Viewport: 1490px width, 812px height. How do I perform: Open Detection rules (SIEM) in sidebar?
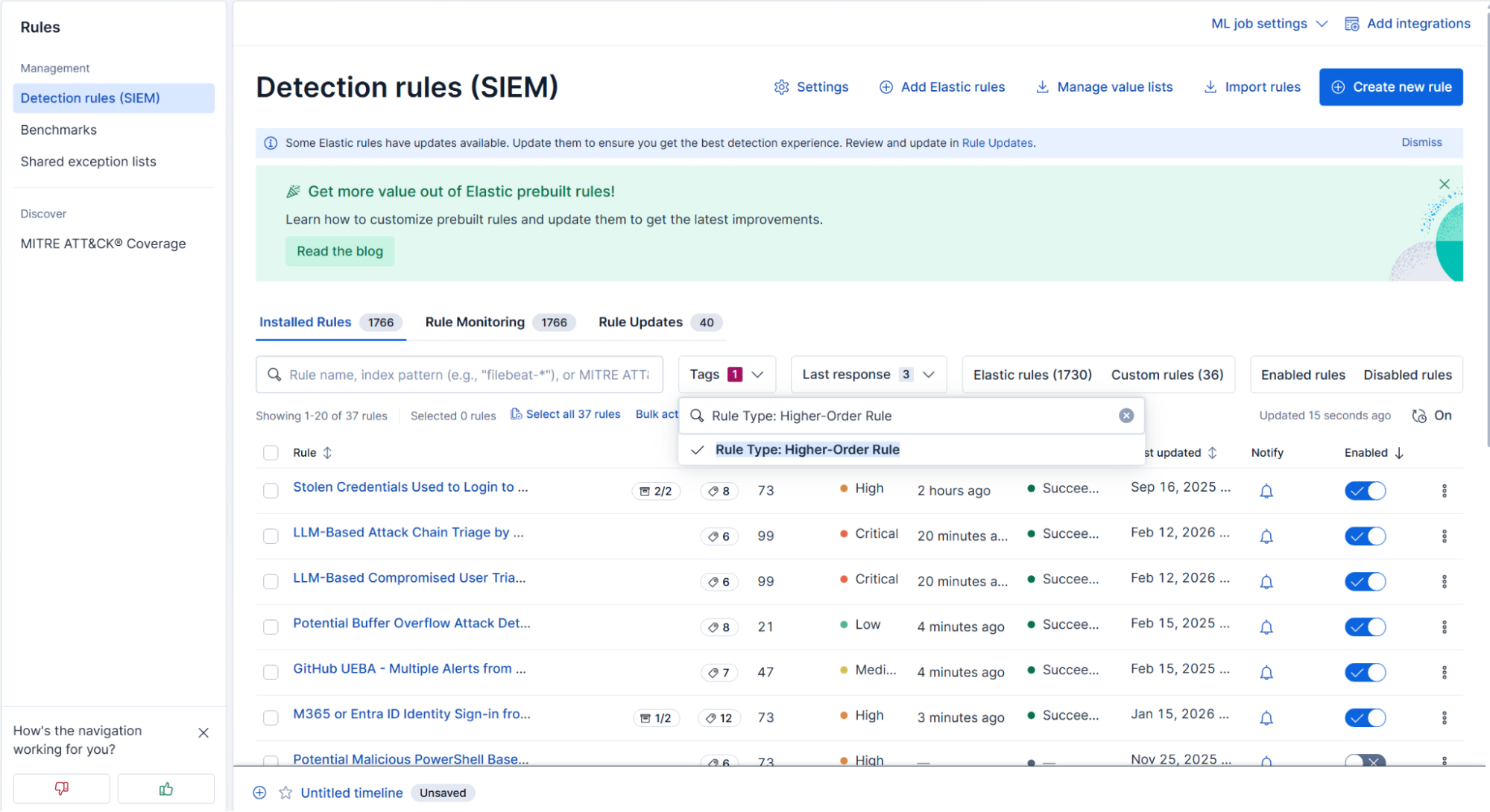click(113, 98)
